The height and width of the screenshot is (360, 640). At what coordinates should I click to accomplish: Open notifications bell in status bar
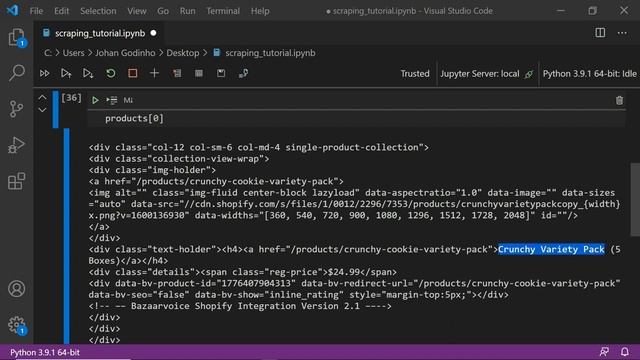coord(624,352)
